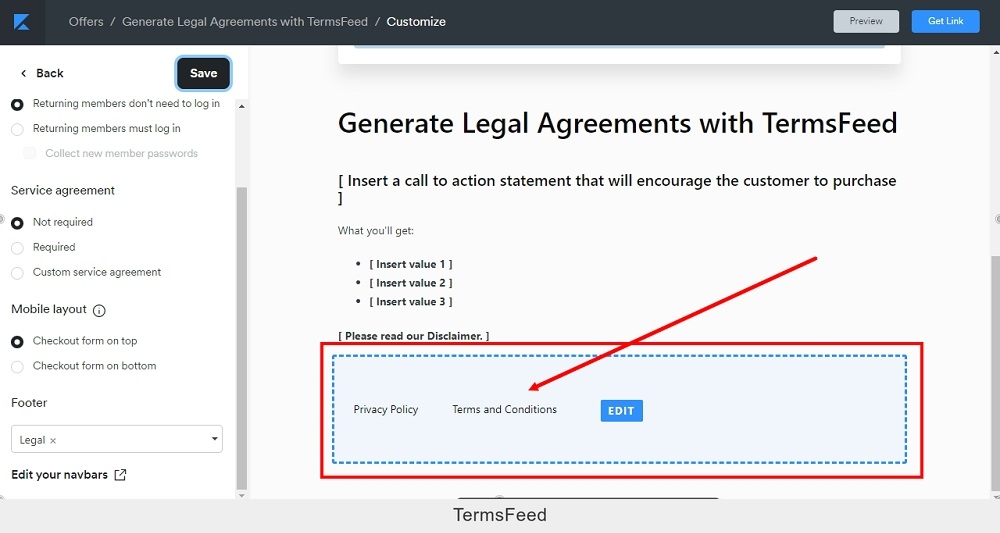
Task: Open the Kajabi logo home icon
Action: (22, 22)
